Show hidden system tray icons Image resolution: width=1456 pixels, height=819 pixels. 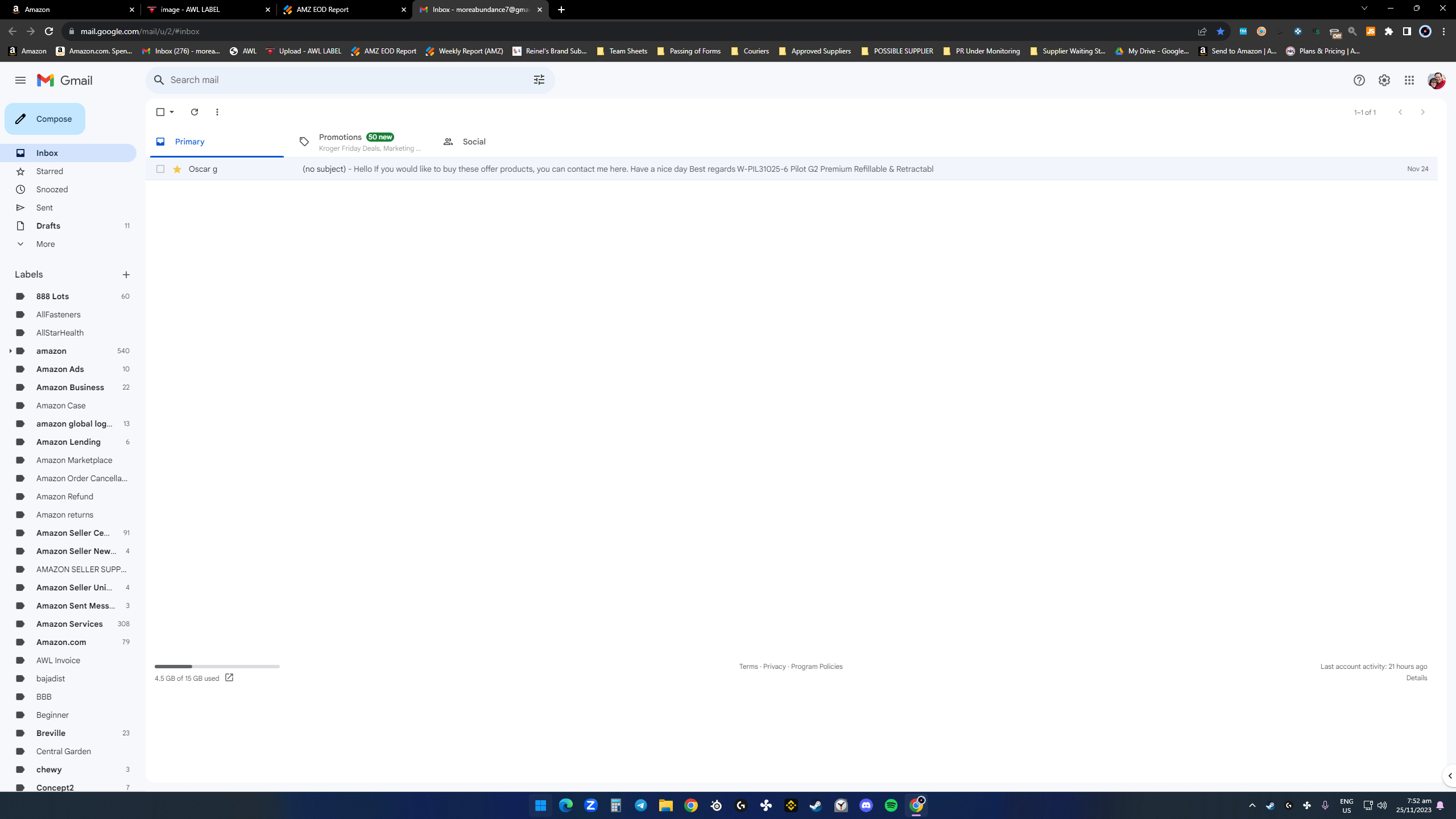pos(1252,805)
